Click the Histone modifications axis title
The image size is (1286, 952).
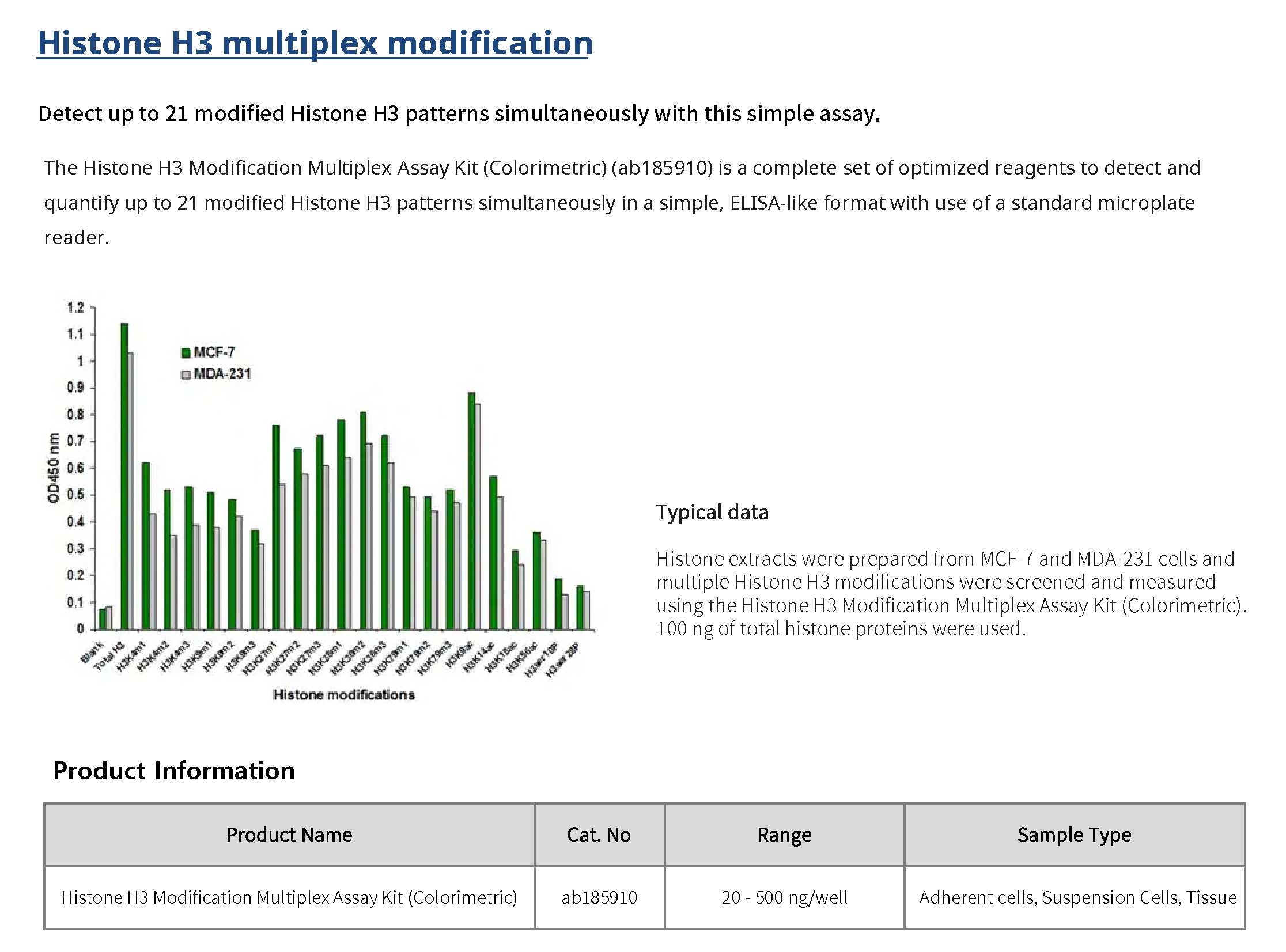[x=343, y=695]
